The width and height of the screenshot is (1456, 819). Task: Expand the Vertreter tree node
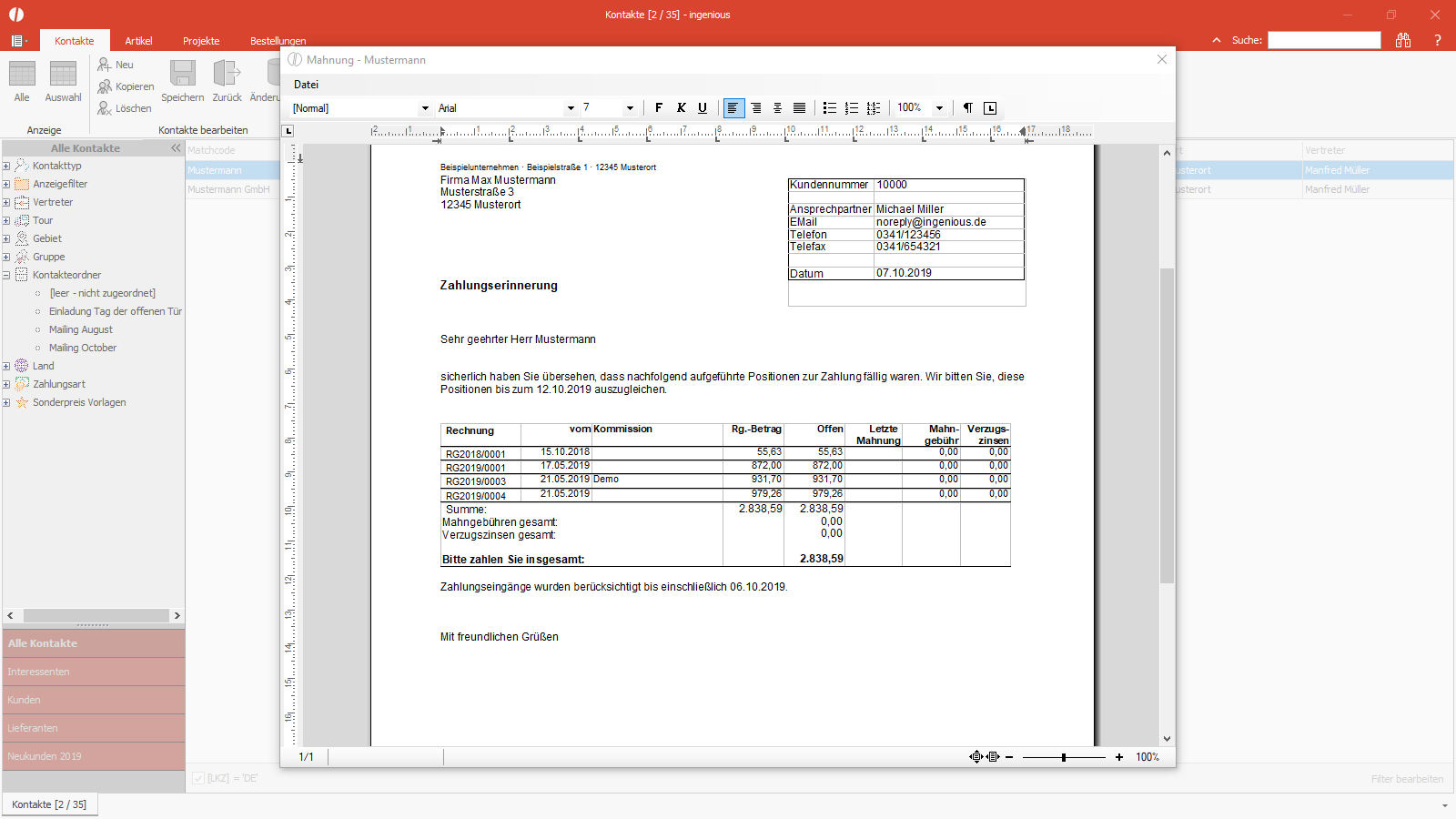coord(6,202)
